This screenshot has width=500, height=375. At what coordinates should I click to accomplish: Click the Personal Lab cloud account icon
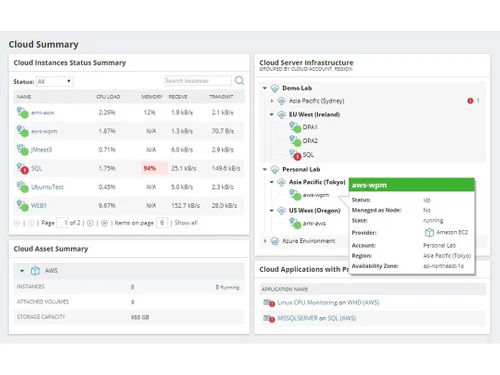click(x=275, y=170)
